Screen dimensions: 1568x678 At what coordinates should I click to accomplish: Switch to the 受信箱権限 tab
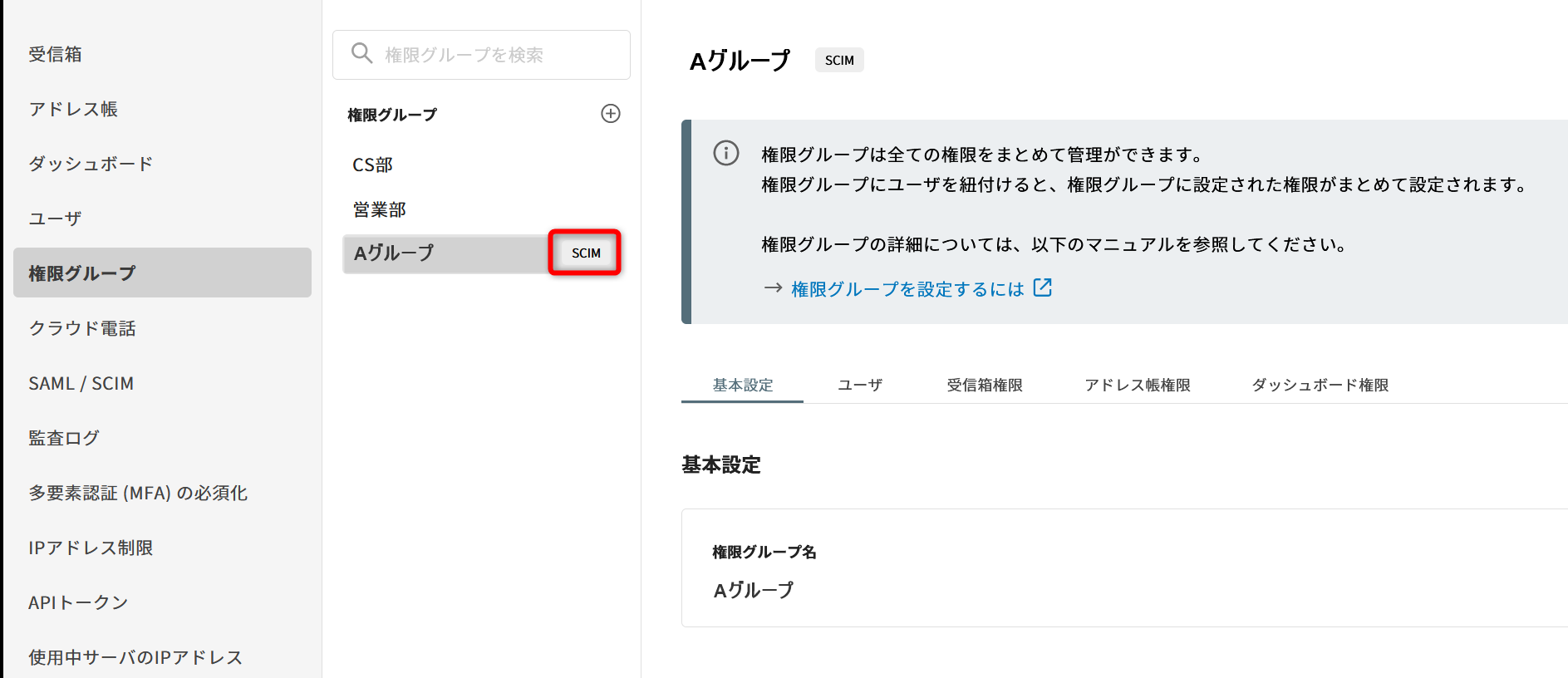(985, 386)
